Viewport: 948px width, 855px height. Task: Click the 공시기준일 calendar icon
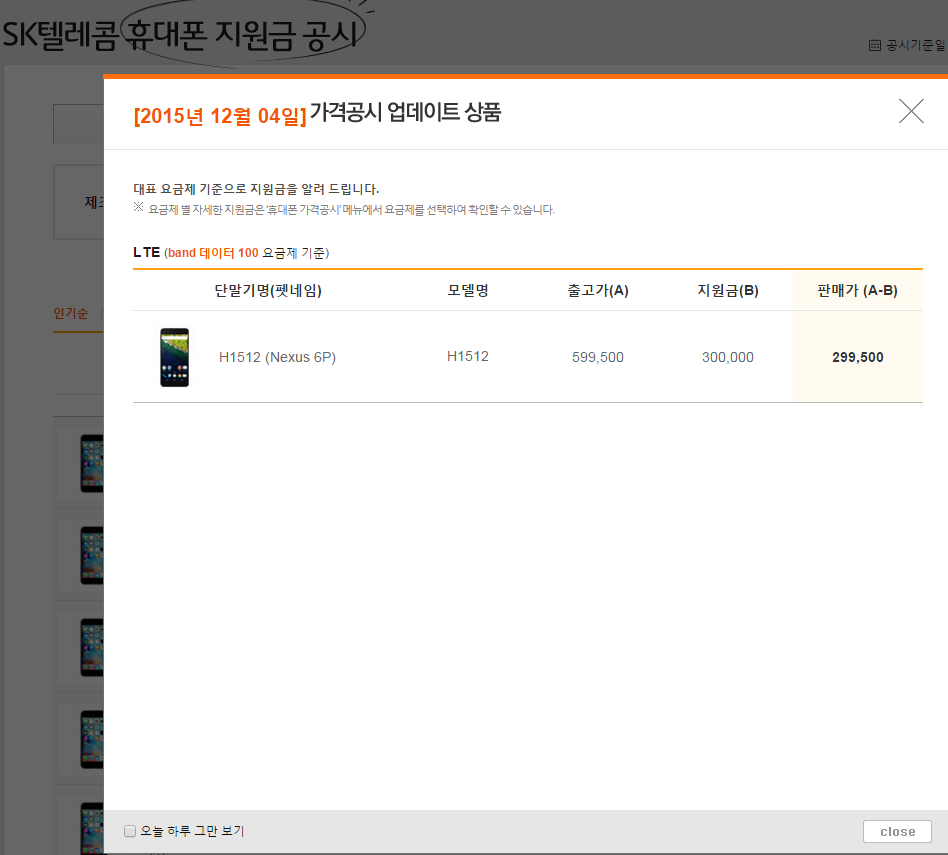875,45
